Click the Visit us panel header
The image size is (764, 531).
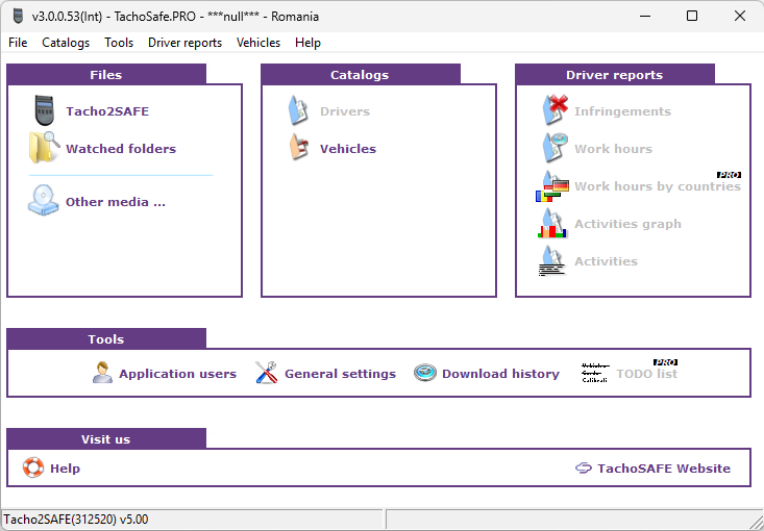tap(106, 438)
